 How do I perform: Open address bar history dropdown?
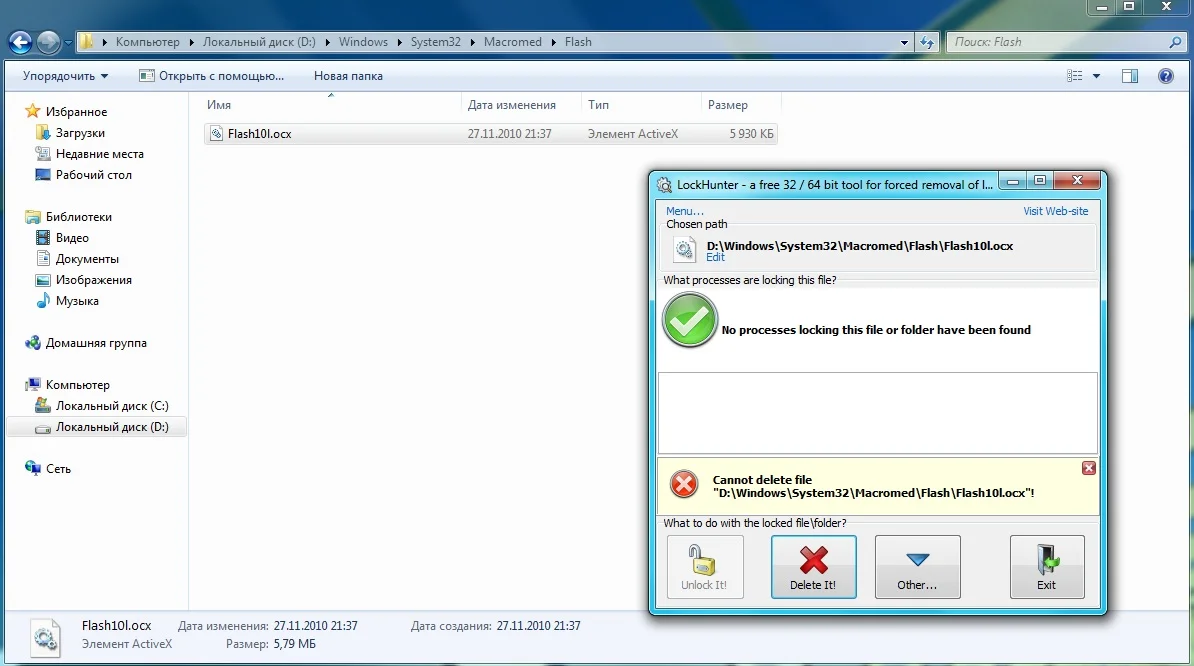click(x=904, y=43)
